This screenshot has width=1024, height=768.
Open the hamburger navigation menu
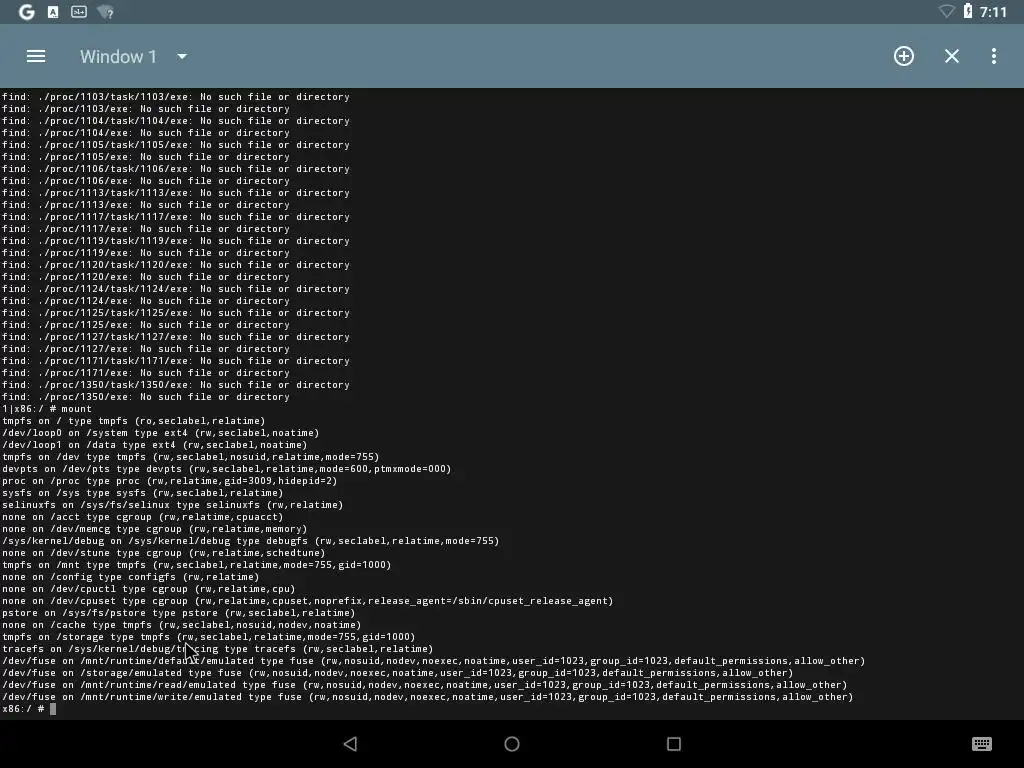coord(36,56)
